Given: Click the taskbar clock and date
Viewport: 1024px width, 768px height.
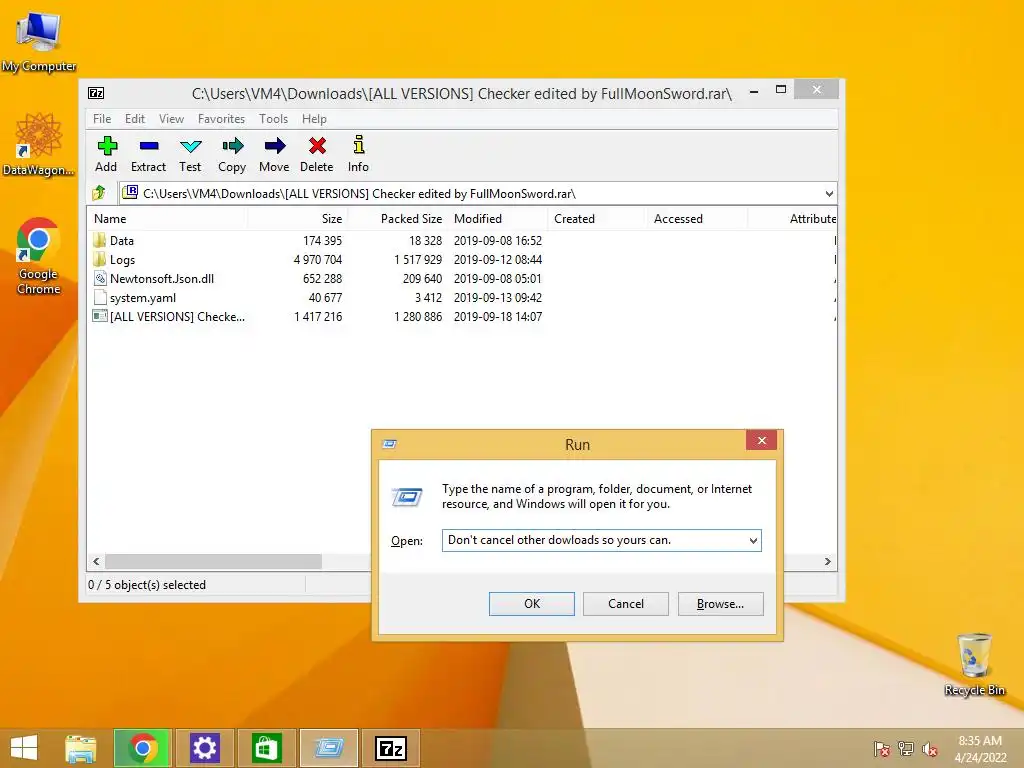Looking at the screenshot, I should [980, 749].
